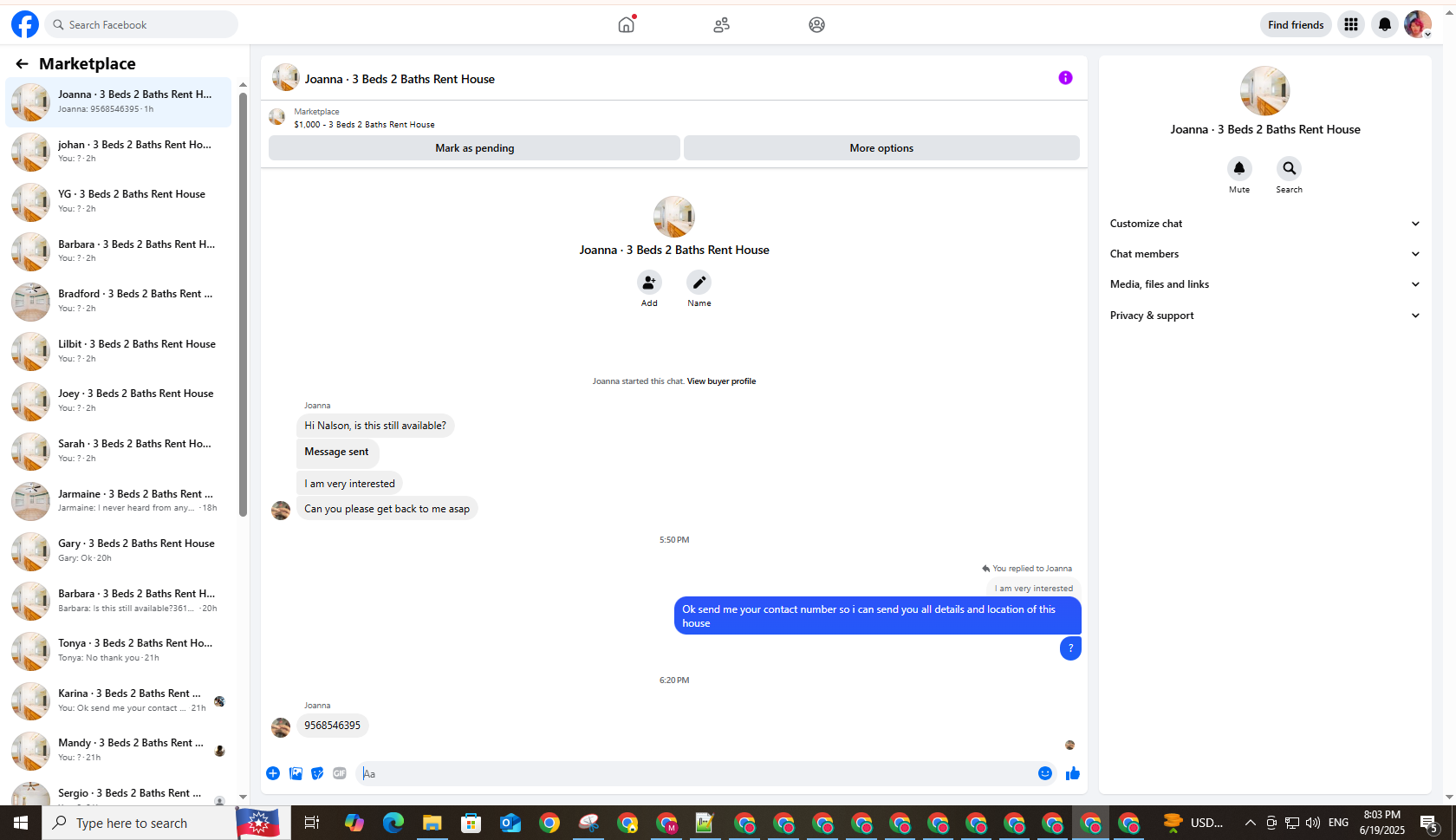Open Microsoft Store from the taskbar
1456x840 pixels.
[x=471, y=823]
